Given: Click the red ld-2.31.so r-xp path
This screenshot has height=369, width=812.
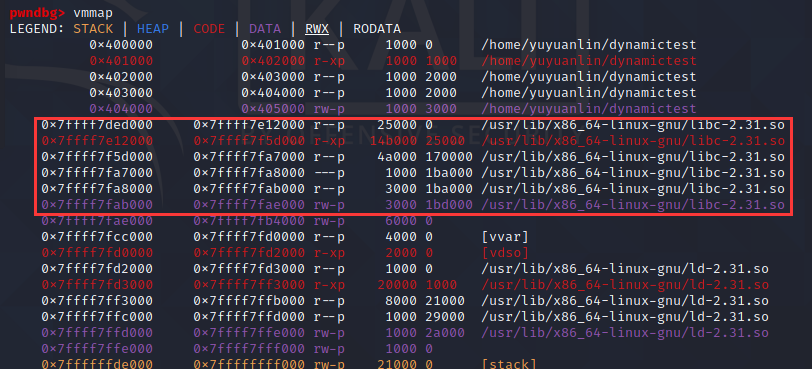Looking at the screenshot, I should click(625, 285).
